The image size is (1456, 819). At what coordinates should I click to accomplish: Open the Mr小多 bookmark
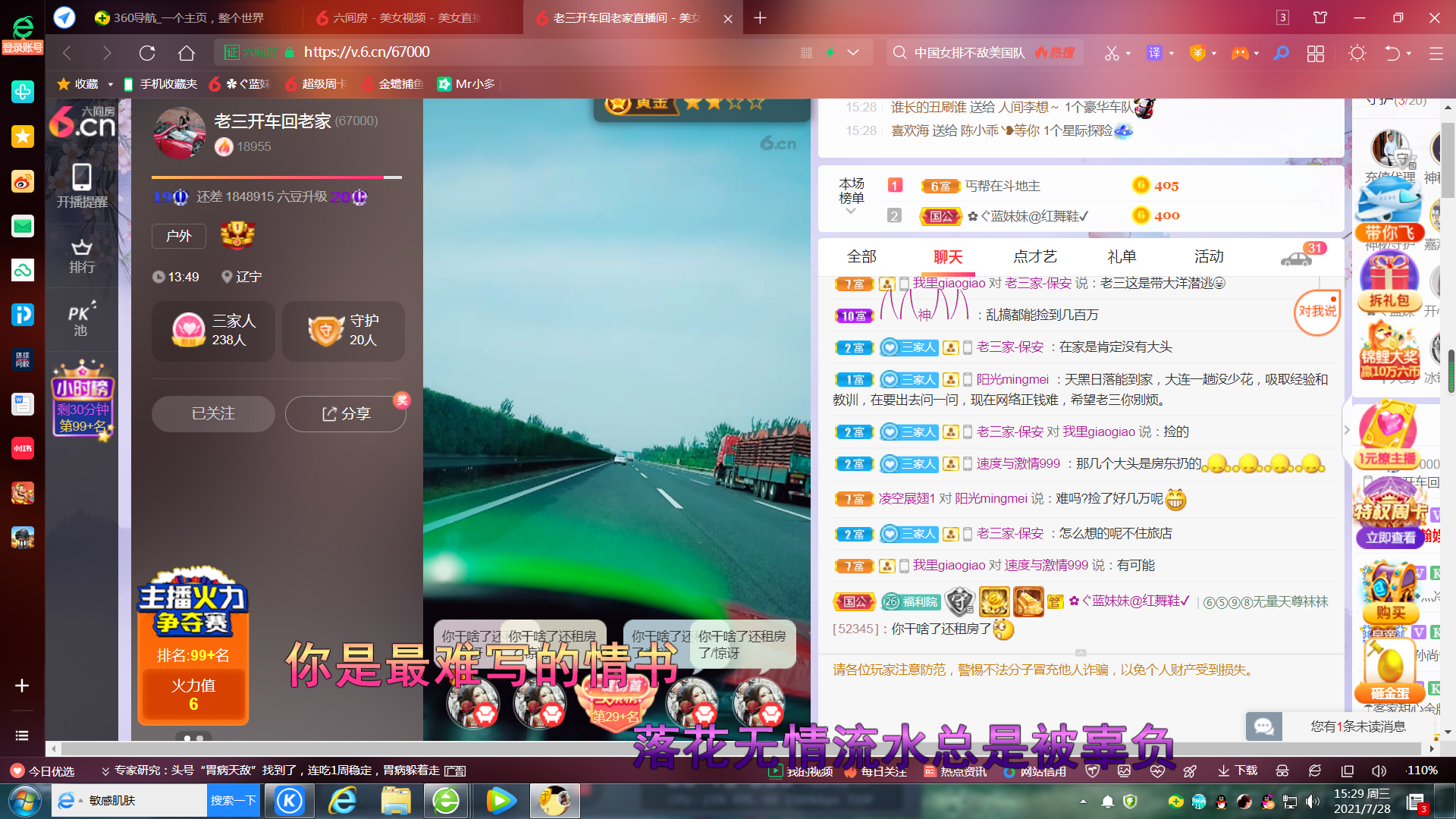[x=466, y=84]
